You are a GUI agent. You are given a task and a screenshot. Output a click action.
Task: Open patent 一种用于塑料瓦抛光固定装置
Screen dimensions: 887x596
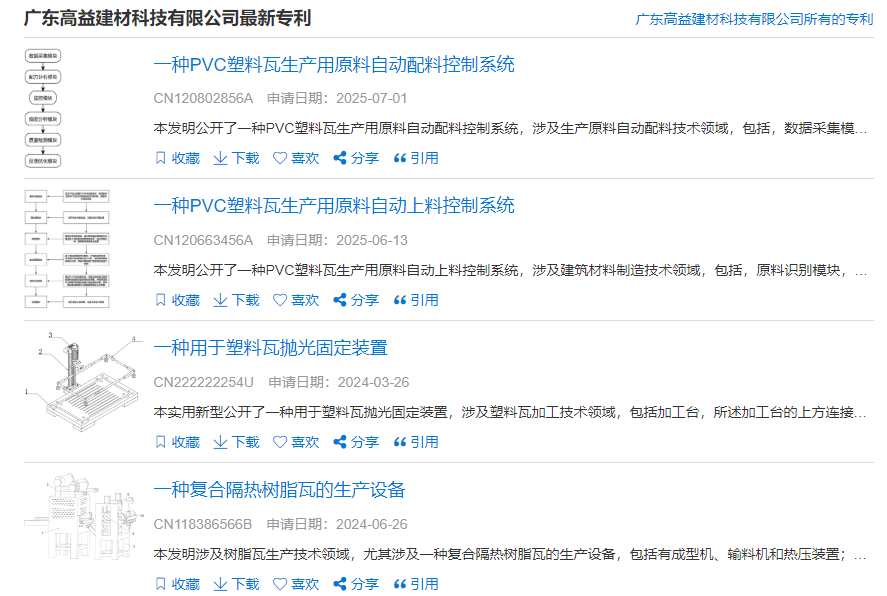click(272, 348)
